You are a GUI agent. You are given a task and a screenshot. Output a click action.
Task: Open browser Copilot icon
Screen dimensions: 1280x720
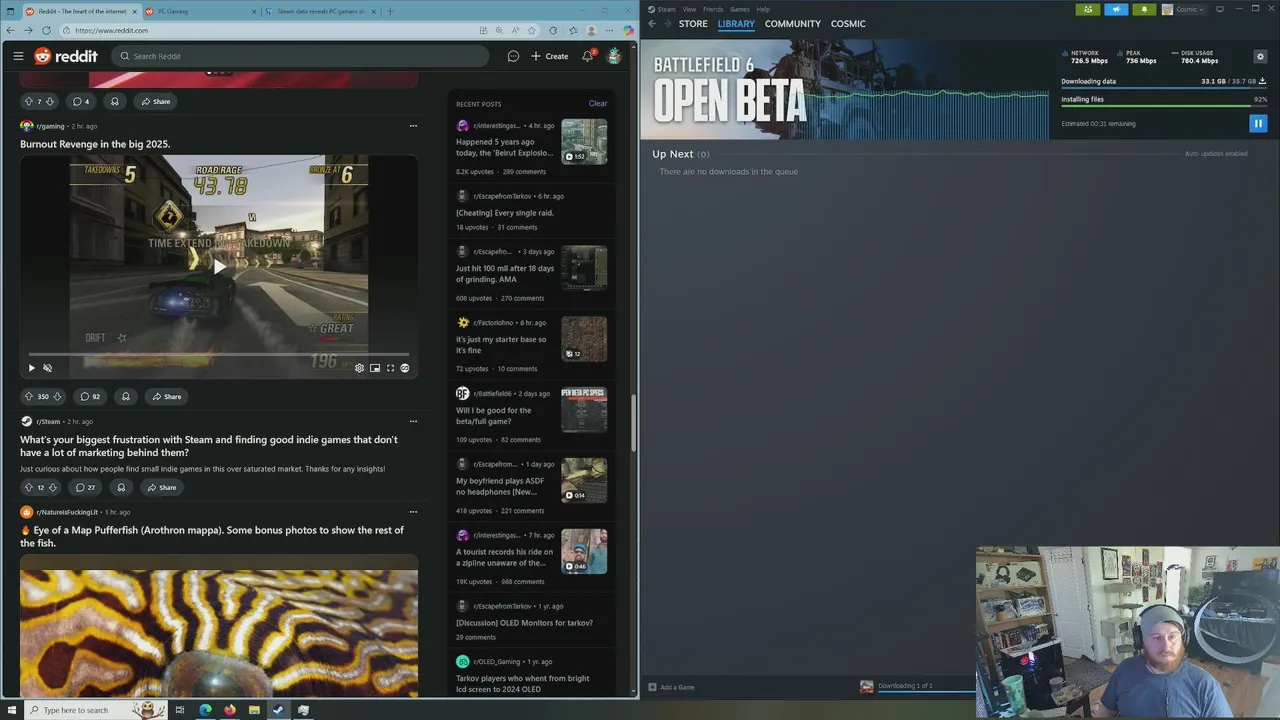(629, 30)
